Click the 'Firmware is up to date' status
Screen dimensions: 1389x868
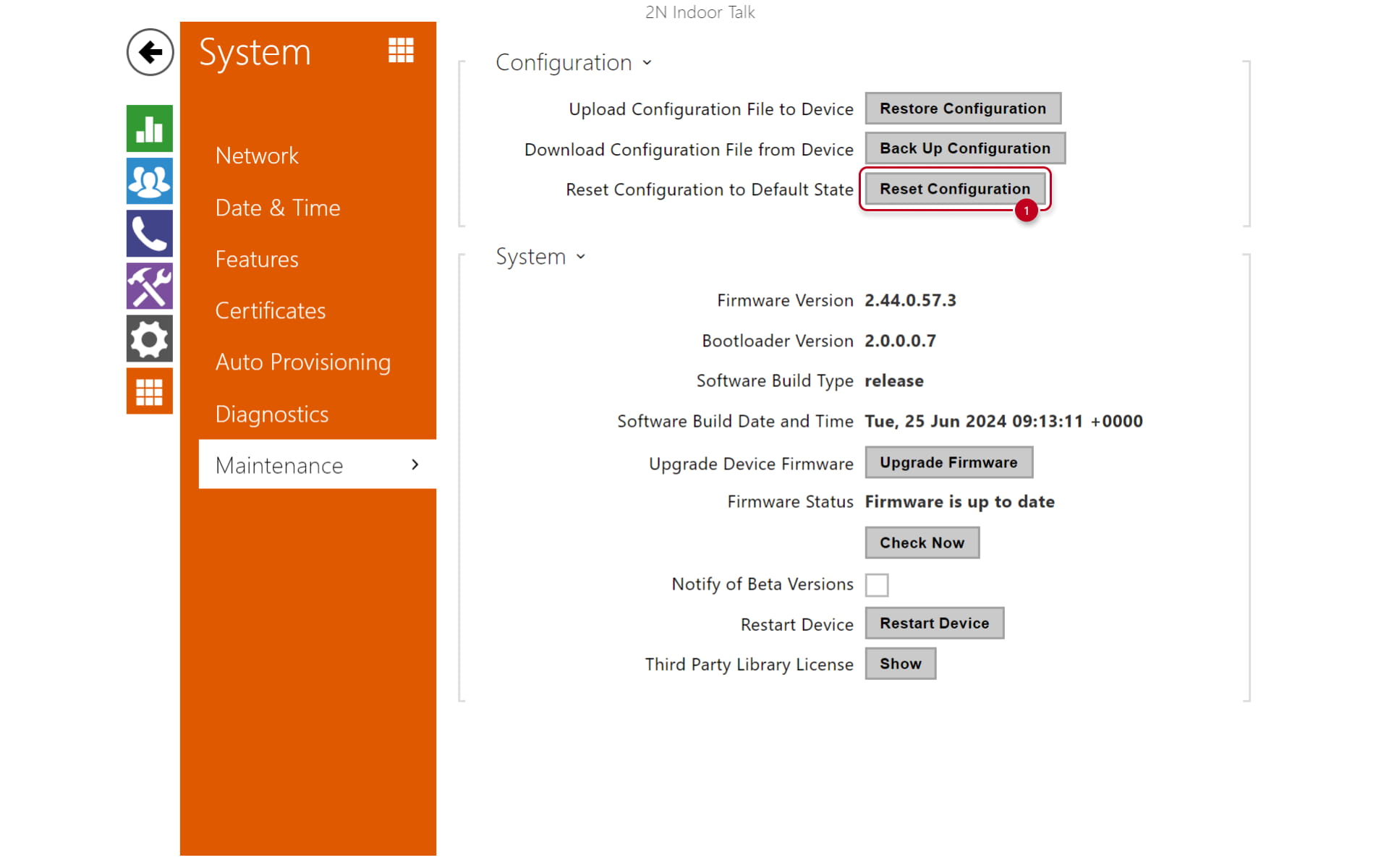(959, 502)
